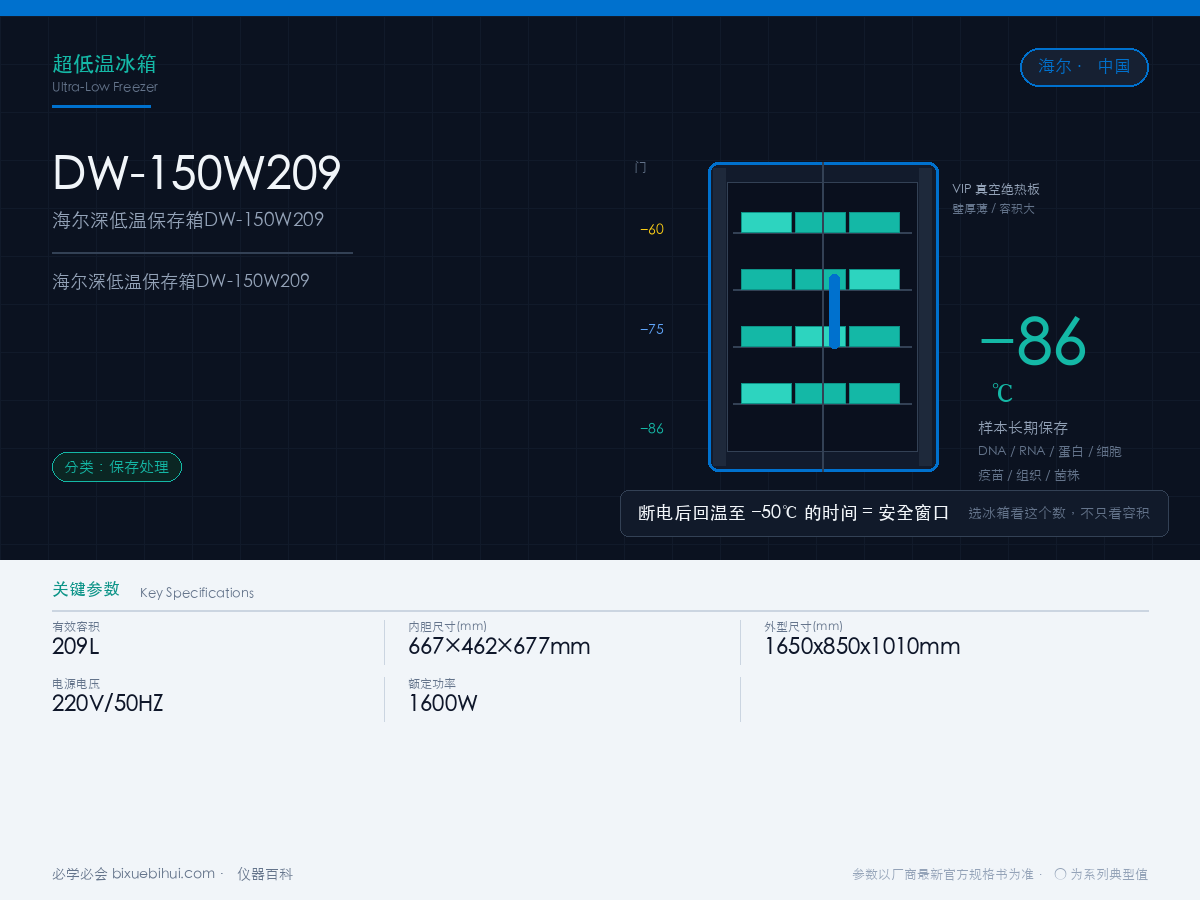Click the 断电后回温 safety window banner
This screenshot has width=1200, height=900.
[894, 513]
